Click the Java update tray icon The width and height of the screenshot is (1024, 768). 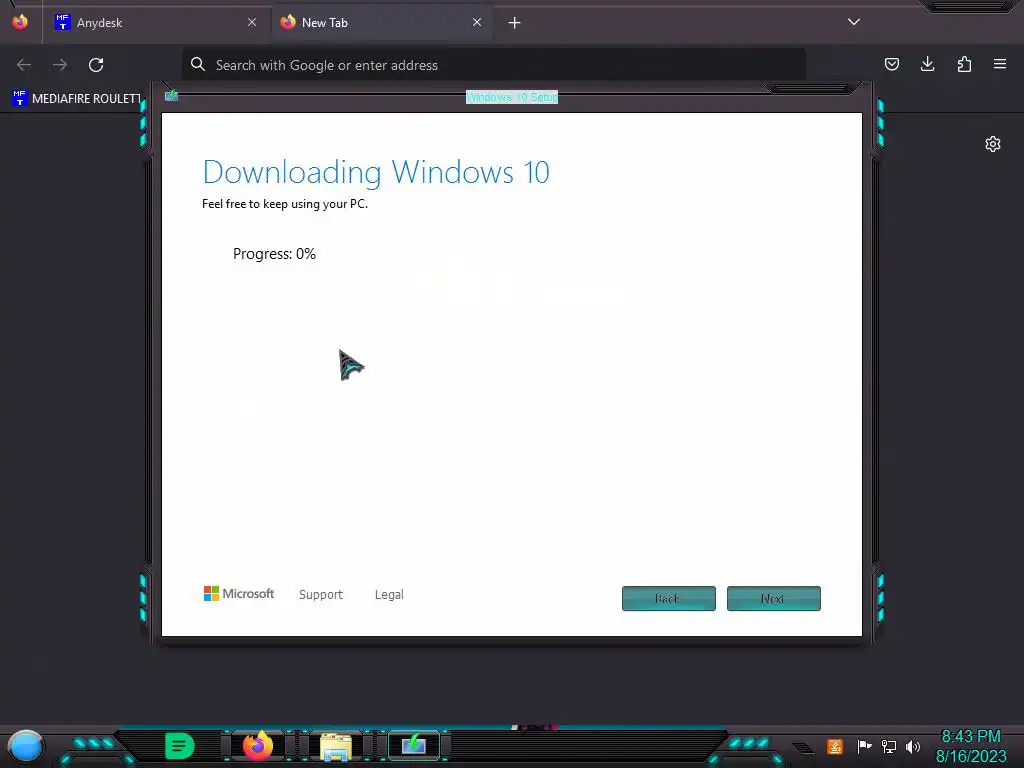(x=835, y=746)
